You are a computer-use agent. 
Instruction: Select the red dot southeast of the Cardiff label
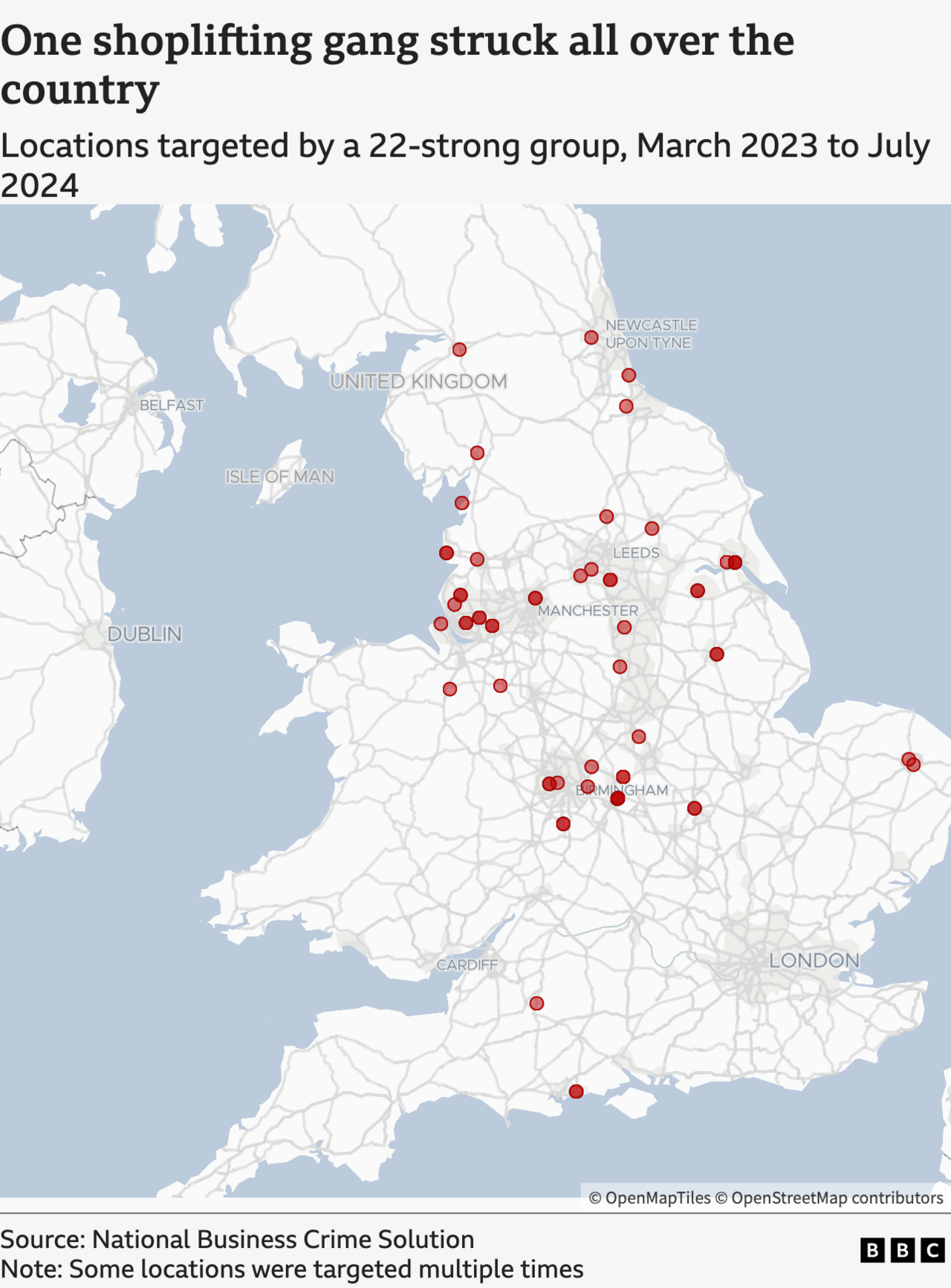[536, 1004]
